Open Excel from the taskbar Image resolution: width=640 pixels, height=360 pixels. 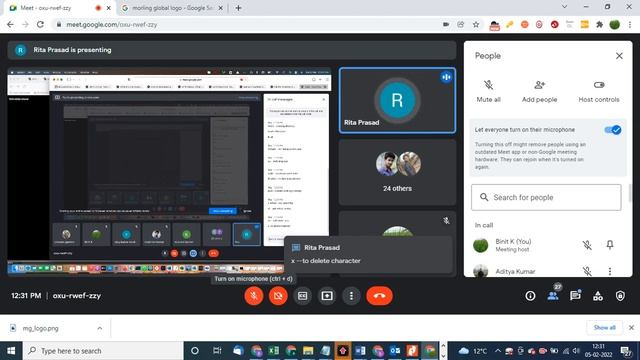(x=273, y=351)
